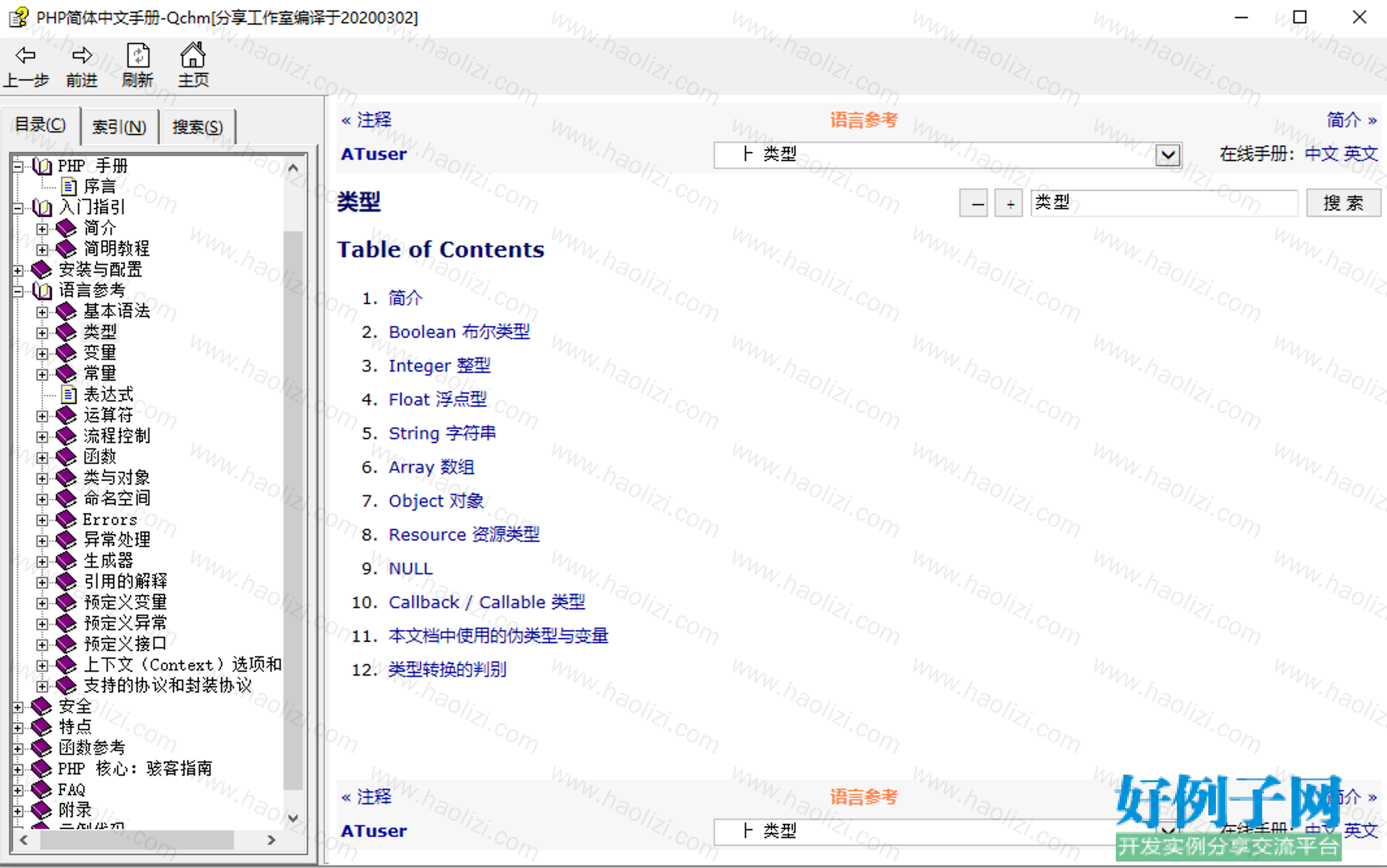
Task: Click the page icon beside 序言
Action: [x=69, y=187]
